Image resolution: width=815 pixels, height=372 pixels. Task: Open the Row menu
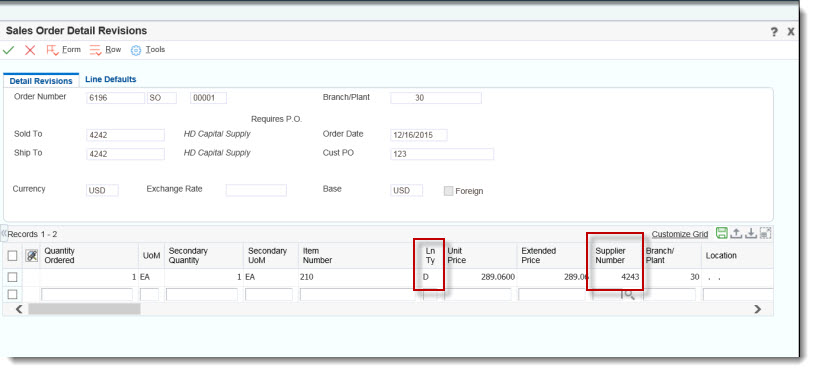coord(105,50)
